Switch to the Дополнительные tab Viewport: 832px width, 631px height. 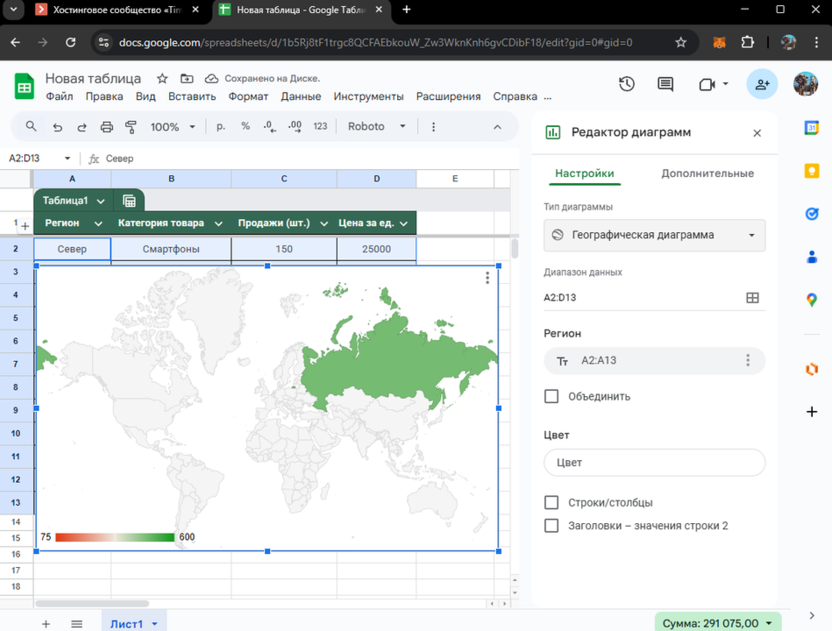pos(707,173)
